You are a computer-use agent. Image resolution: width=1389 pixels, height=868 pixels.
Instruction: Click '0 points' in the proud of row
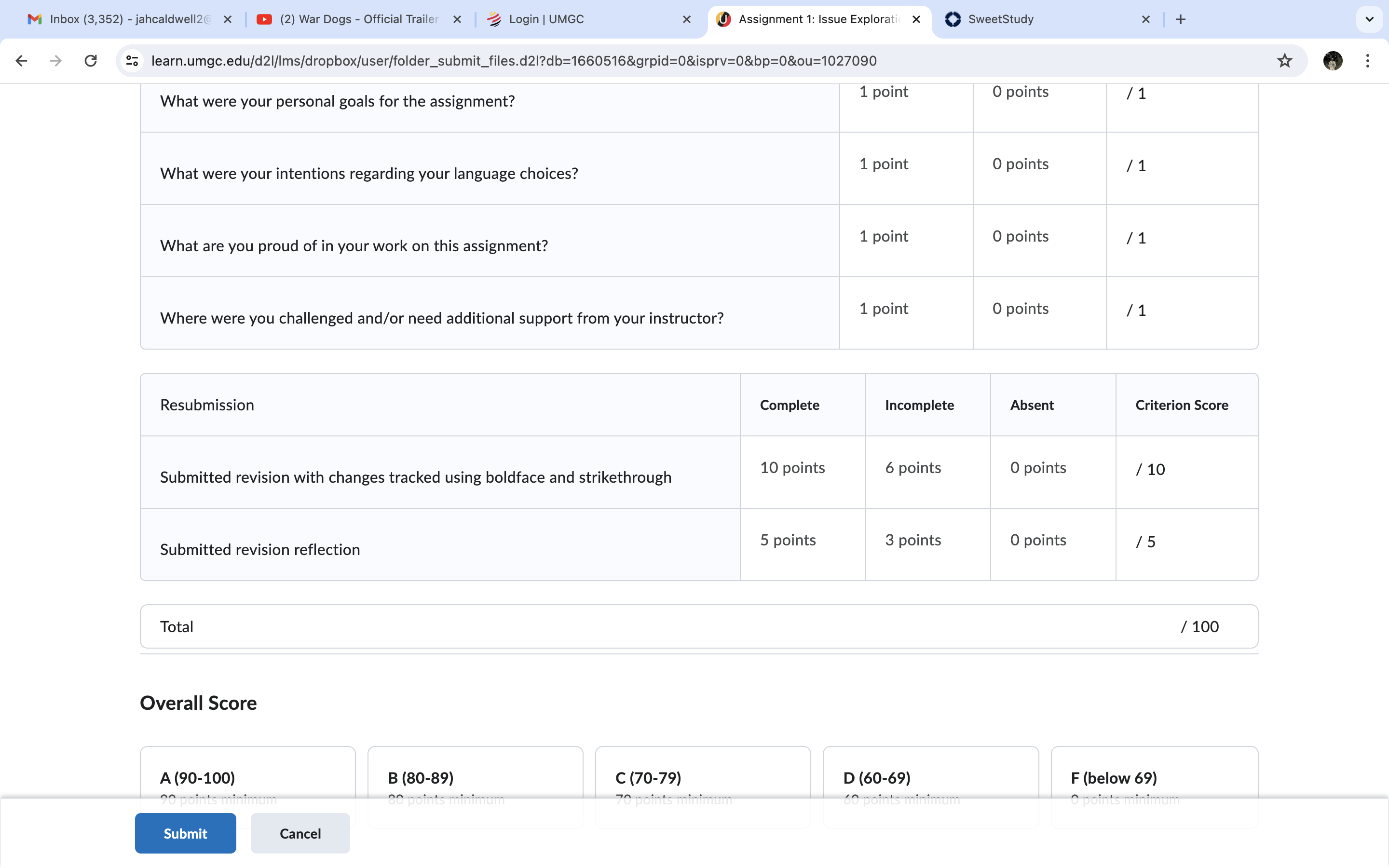pos(1020,236)
